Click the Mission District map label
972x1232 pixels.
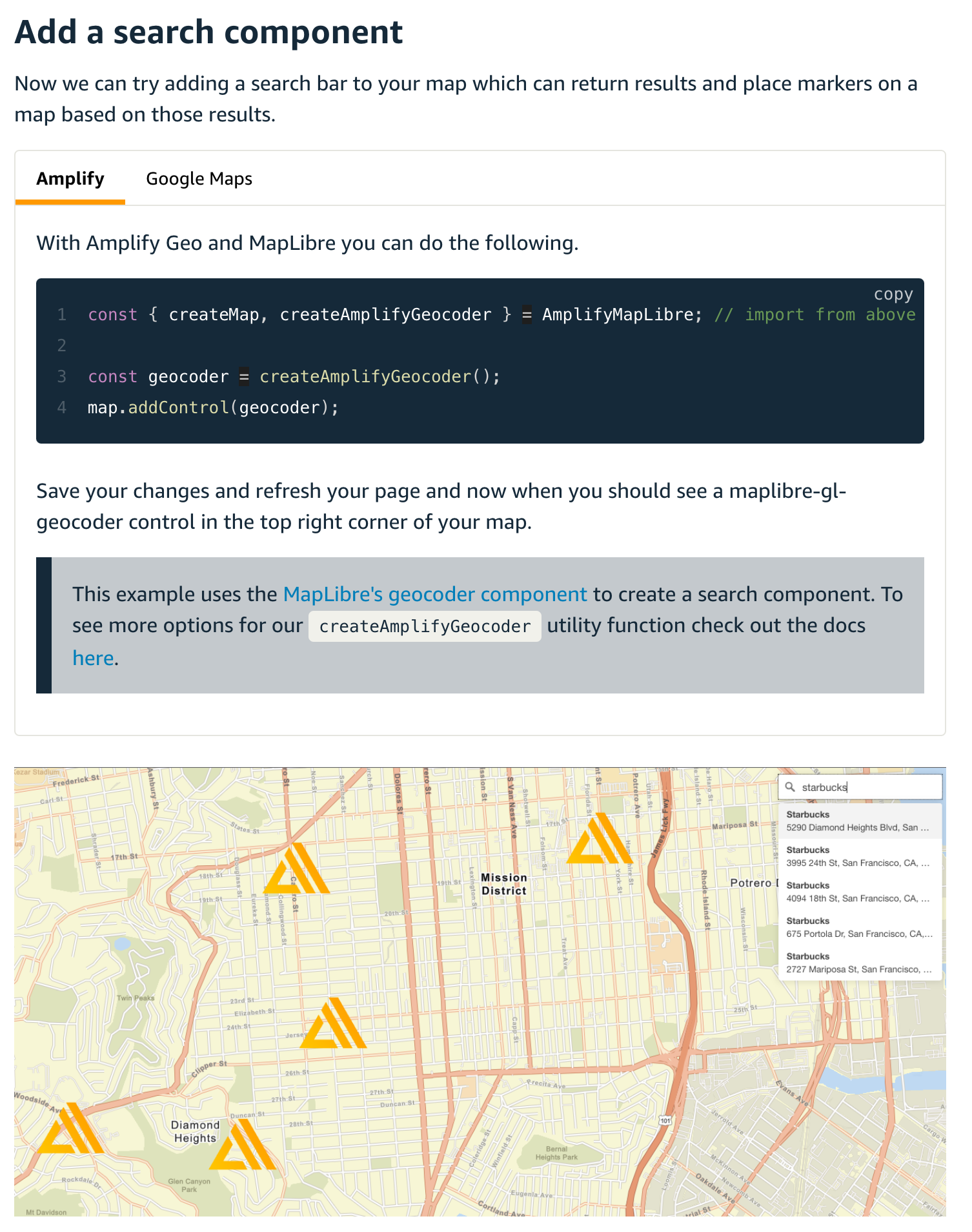tap(504, 884)
